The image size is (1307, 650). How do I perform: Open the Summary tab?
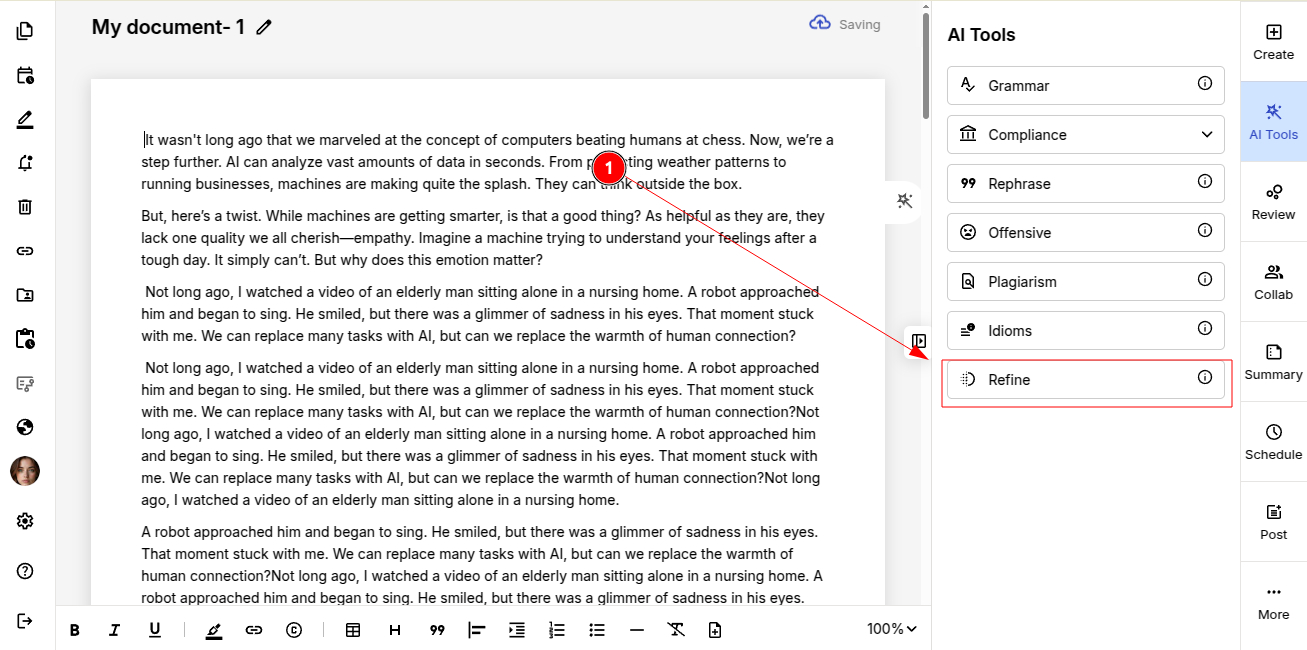pyautogui.click(x=1273, y=361)
